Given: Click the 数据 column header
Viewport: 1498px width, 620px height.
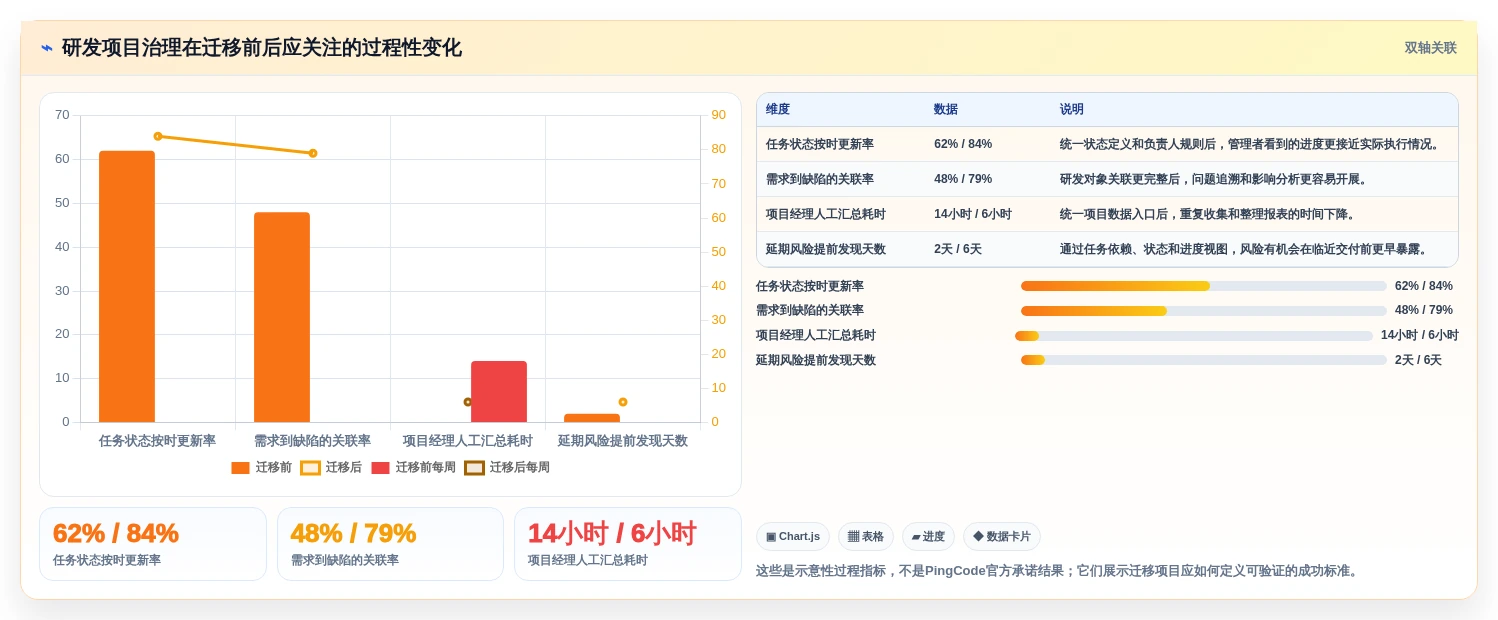Looking at the screenshot, I should 946,110.
